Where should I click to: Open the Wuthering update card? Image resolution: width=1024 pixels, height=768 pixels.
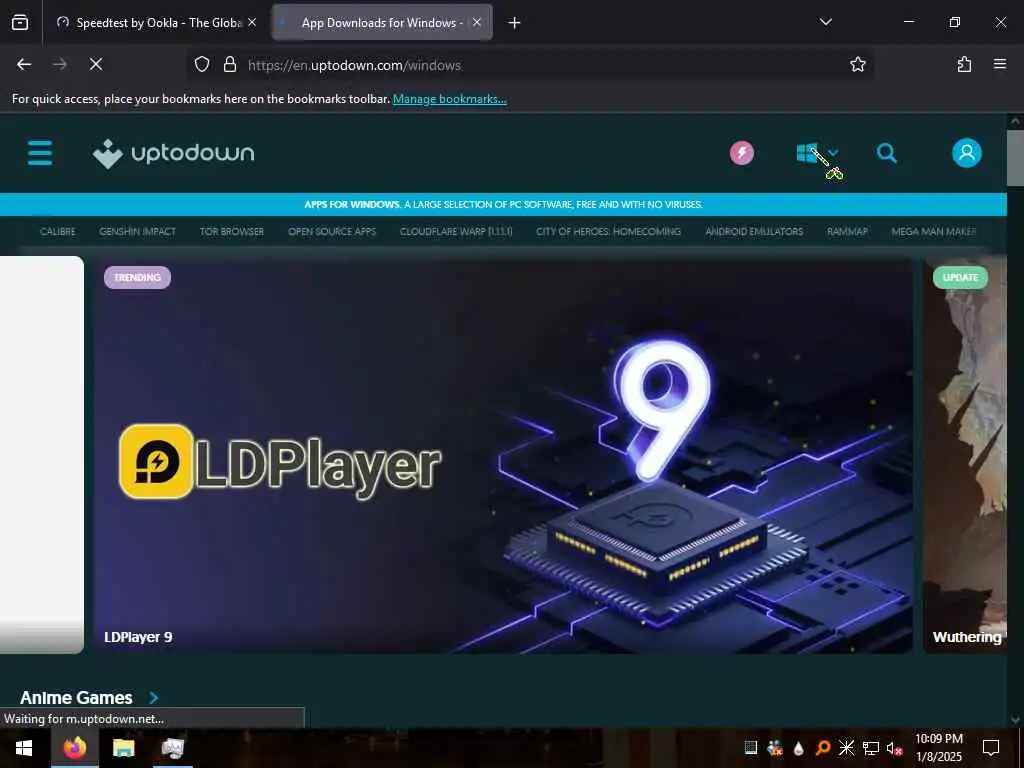point(965,455)
